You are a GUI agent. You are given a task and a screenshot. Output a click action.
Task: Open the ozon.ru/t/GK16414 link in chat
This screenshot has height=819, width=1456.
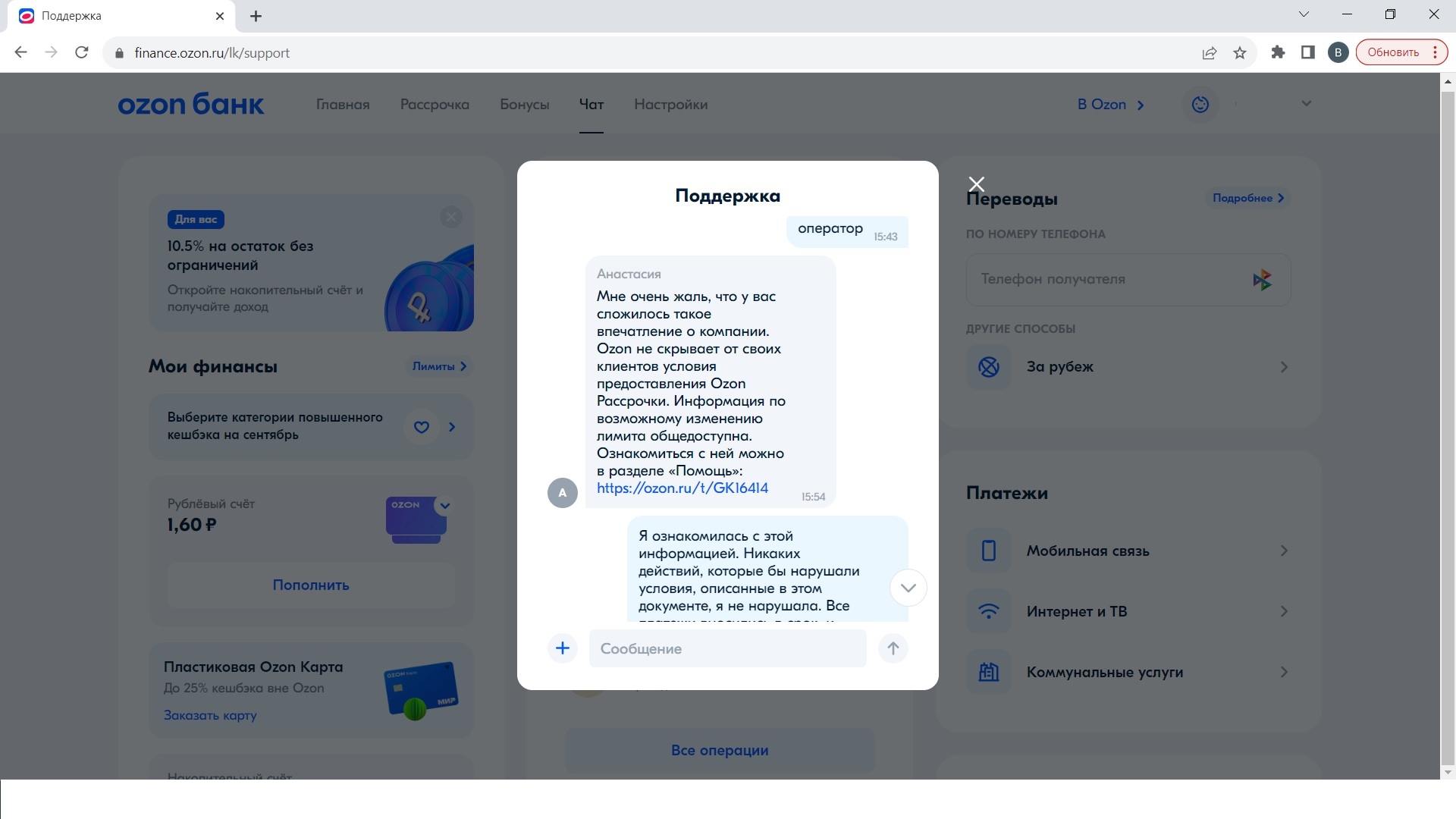tap(682, 488)
